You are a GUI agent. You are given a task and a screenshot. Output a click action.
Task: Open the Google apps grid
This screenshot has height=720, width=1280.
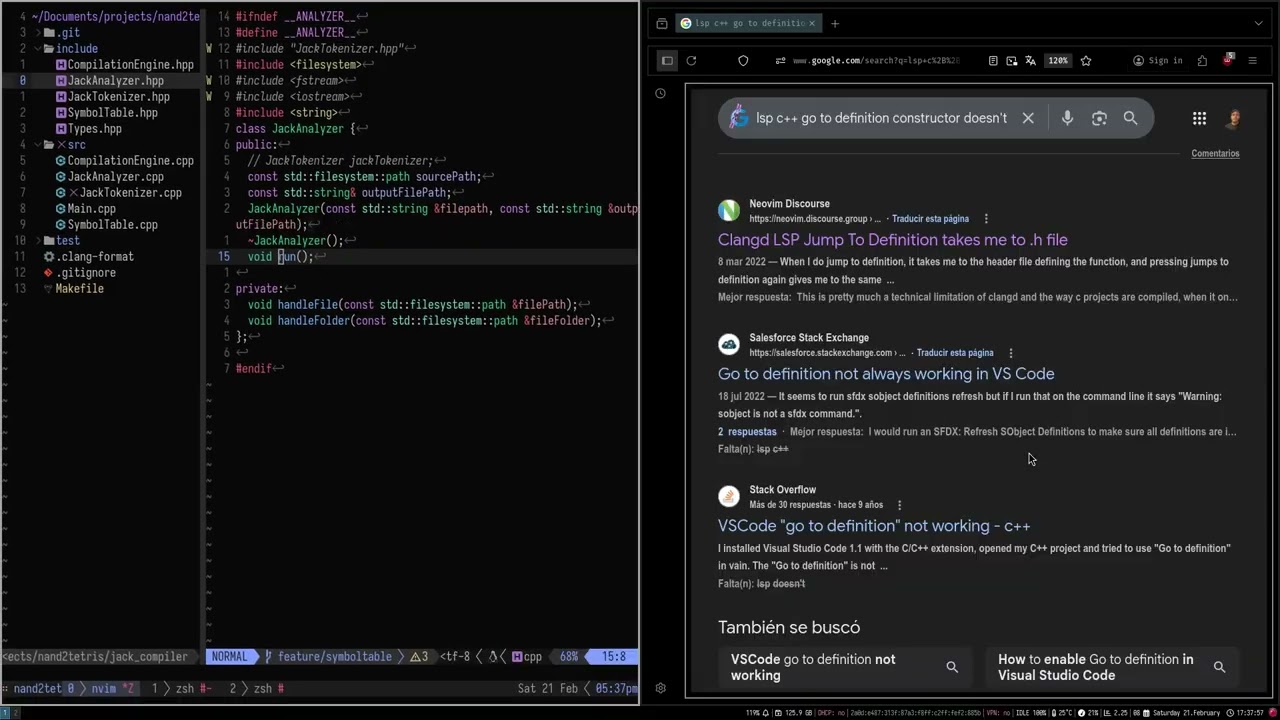click(x=1199, y=118)
